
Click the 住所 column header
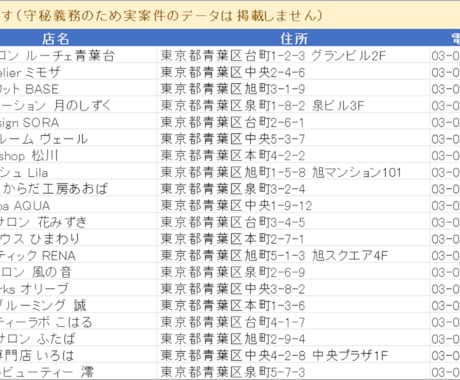point(293,38)
